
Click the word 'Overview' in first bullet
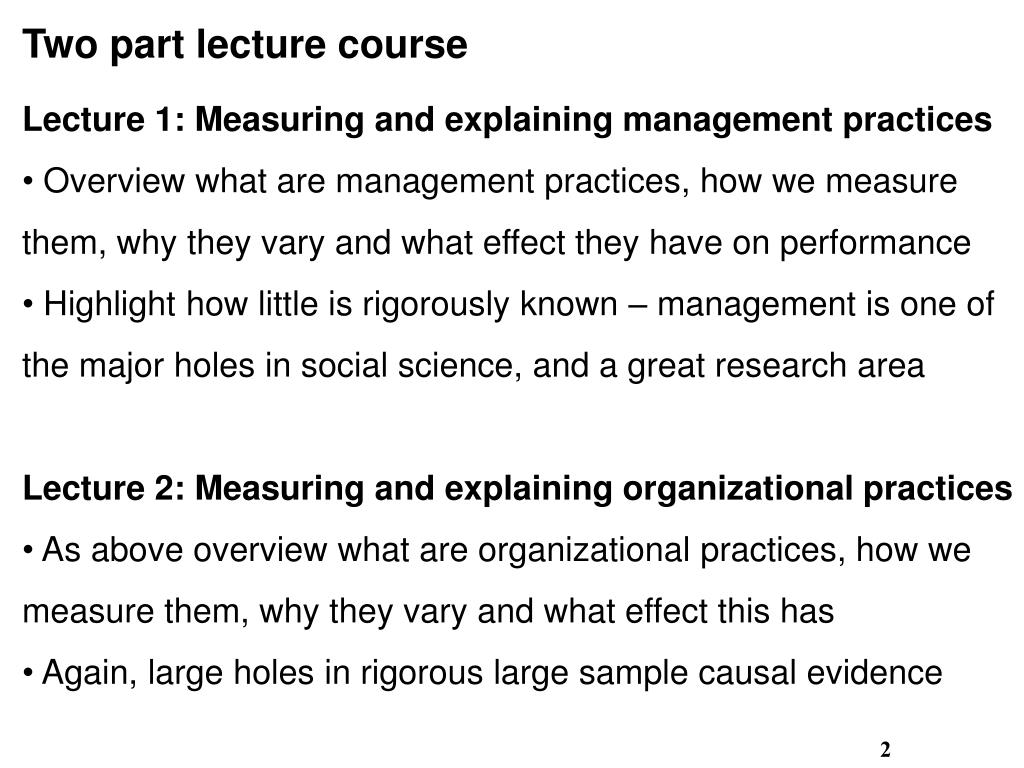[x=114, y=181]
